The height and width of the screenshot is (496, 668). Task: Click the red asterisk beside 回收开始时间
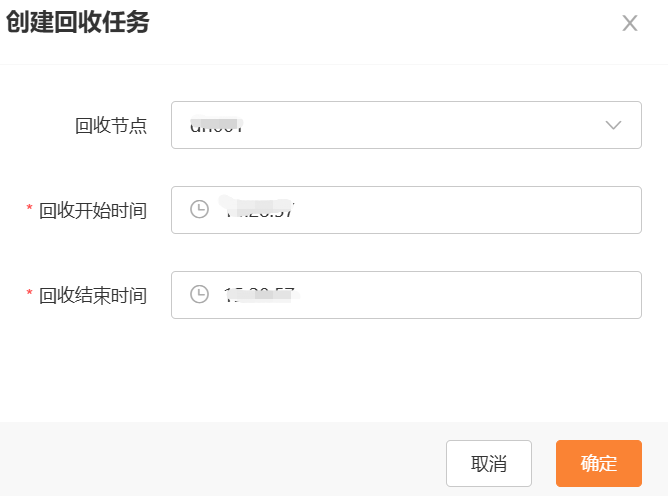[x=29, y=208]
